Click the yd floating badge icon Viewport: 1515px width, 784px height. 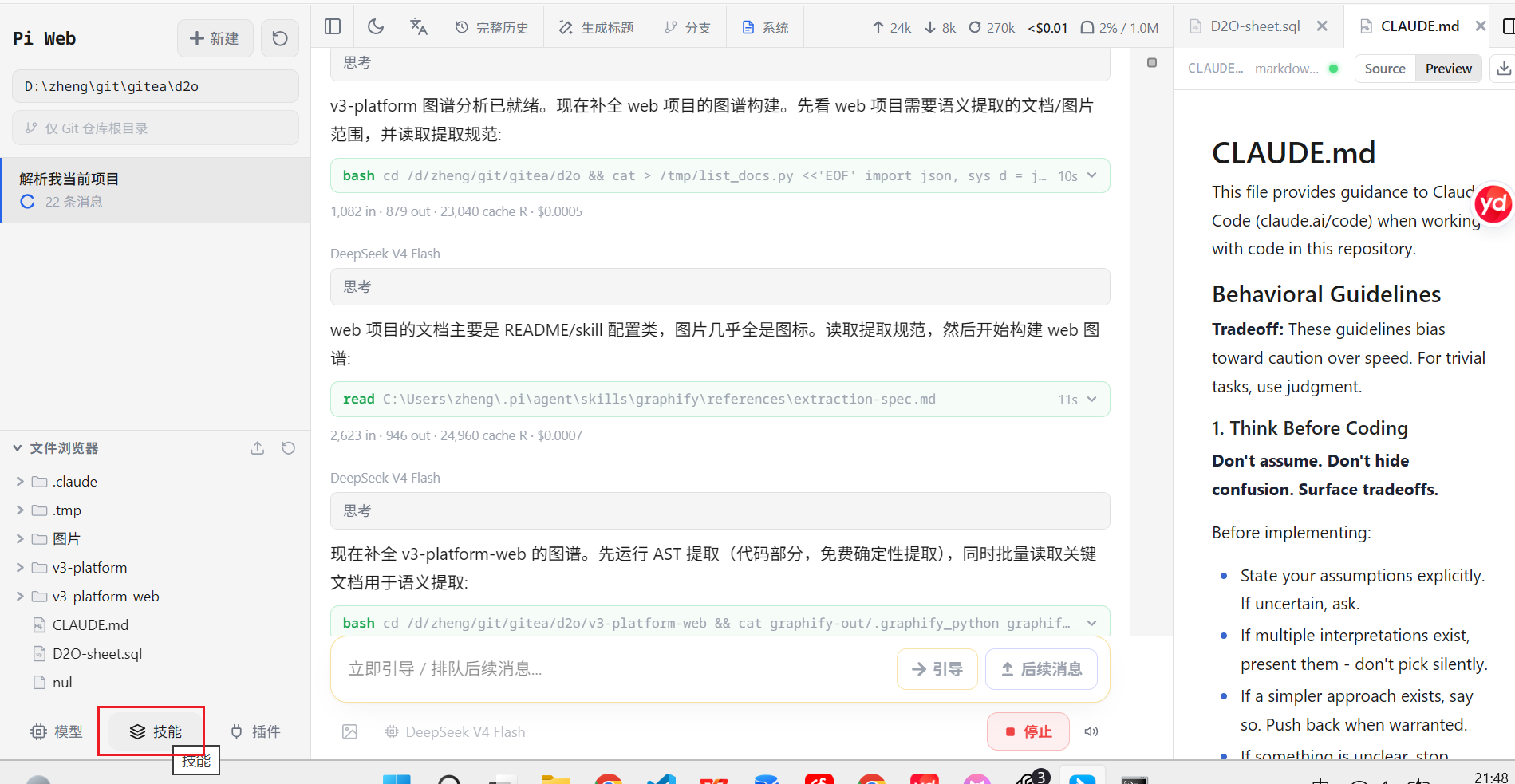point(1493,205)
